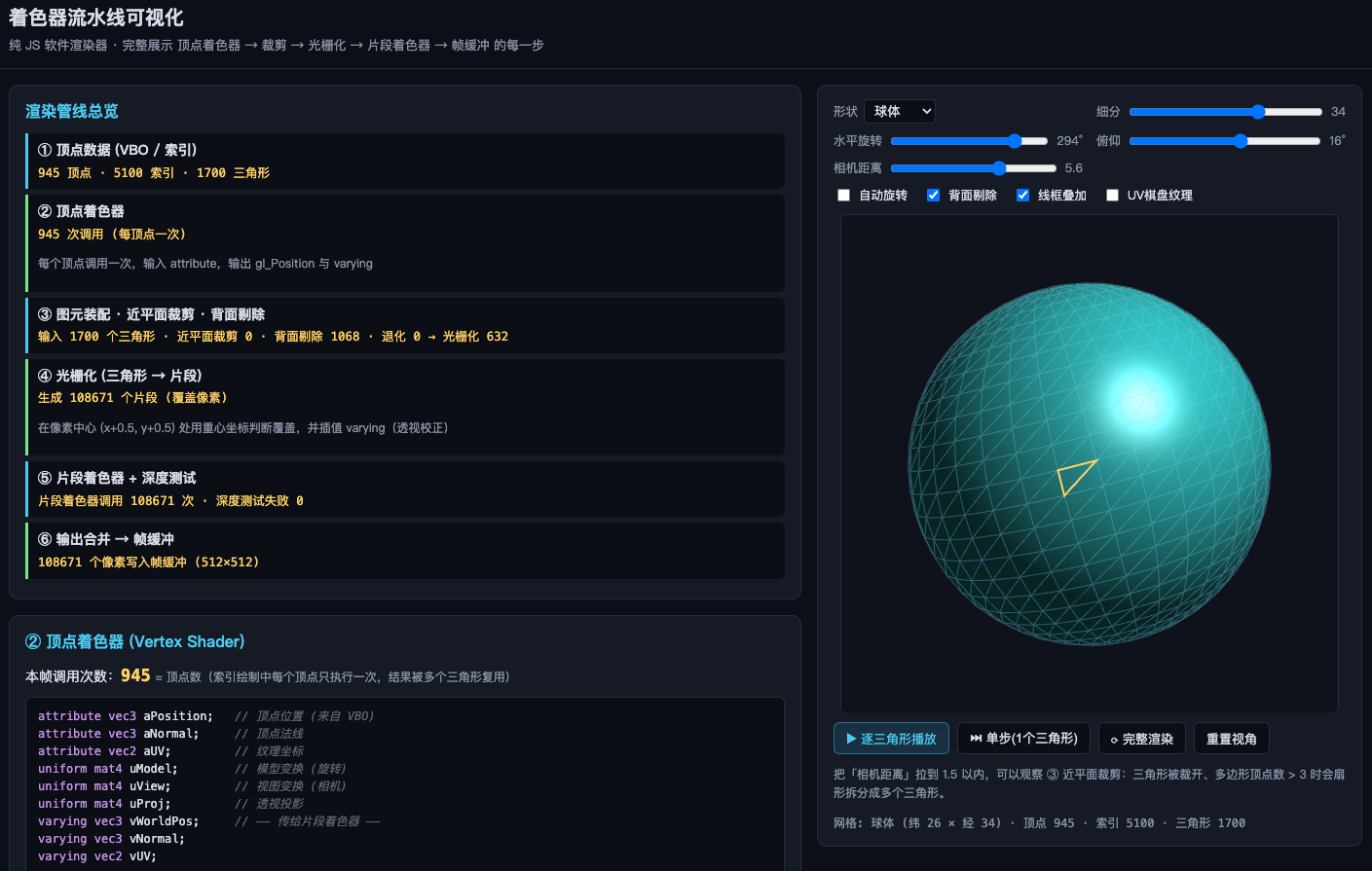Enable the UV棋盘纹理 checkbox
This screenshot has height=871, width=1372.
coord(1112,196)
